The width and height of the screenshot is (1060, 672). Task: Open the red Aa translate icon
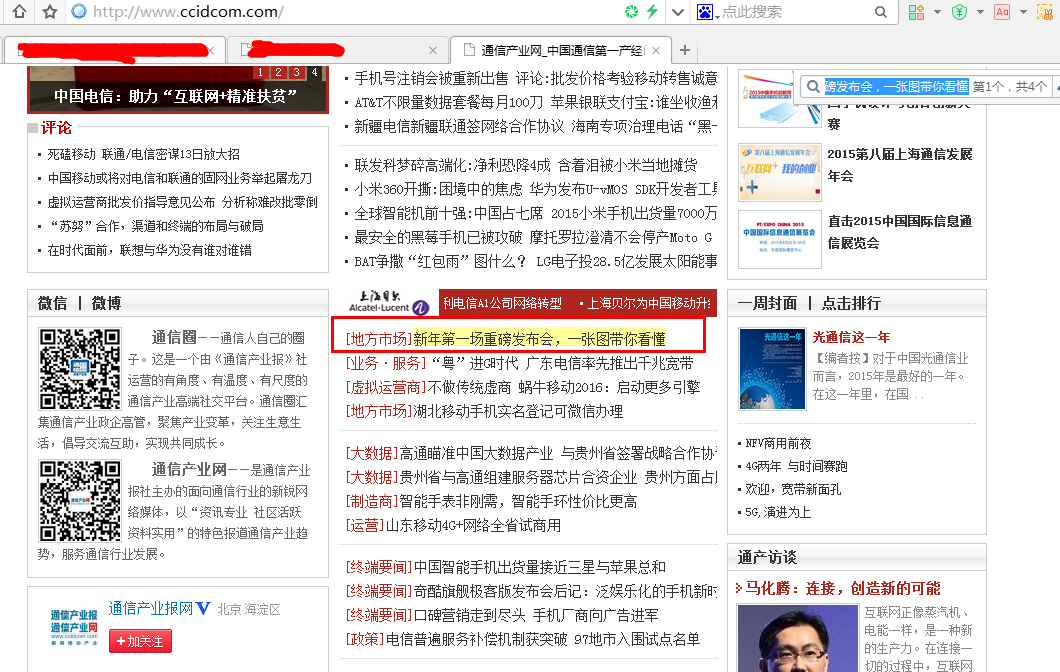[1002, 11]
